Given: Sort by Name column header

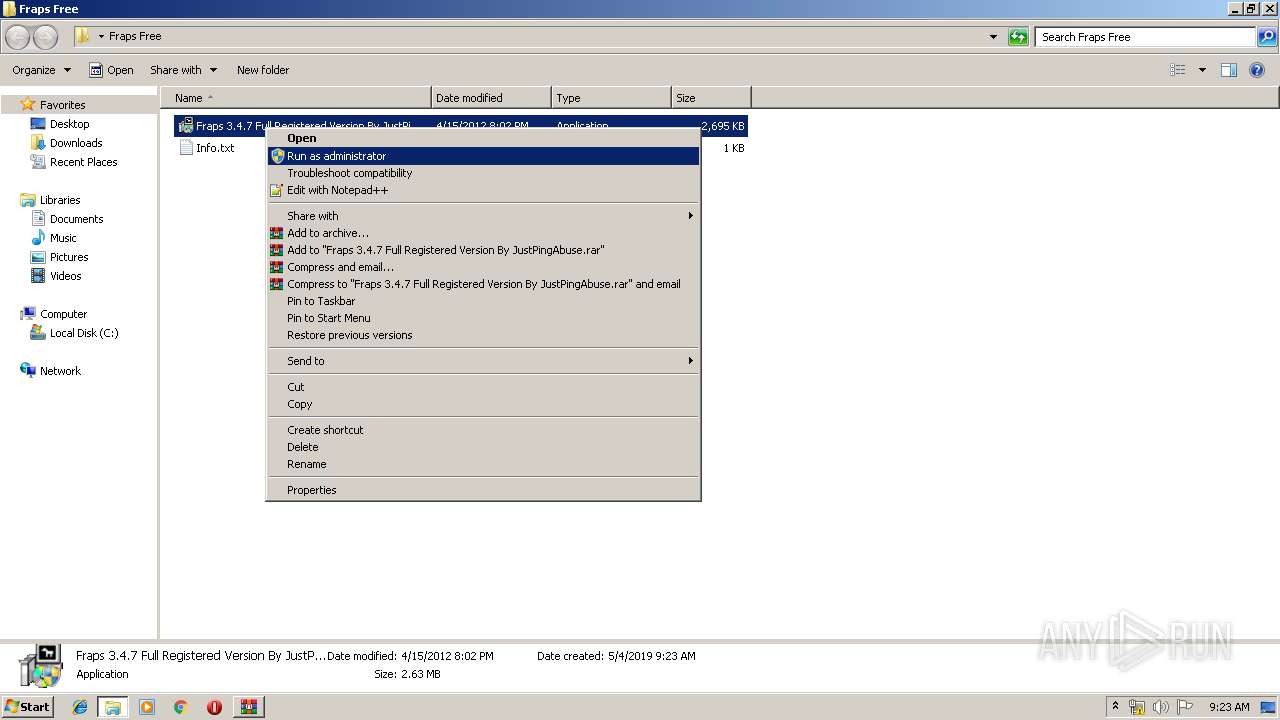Looking at the screenshot, I should click(297, 98).
